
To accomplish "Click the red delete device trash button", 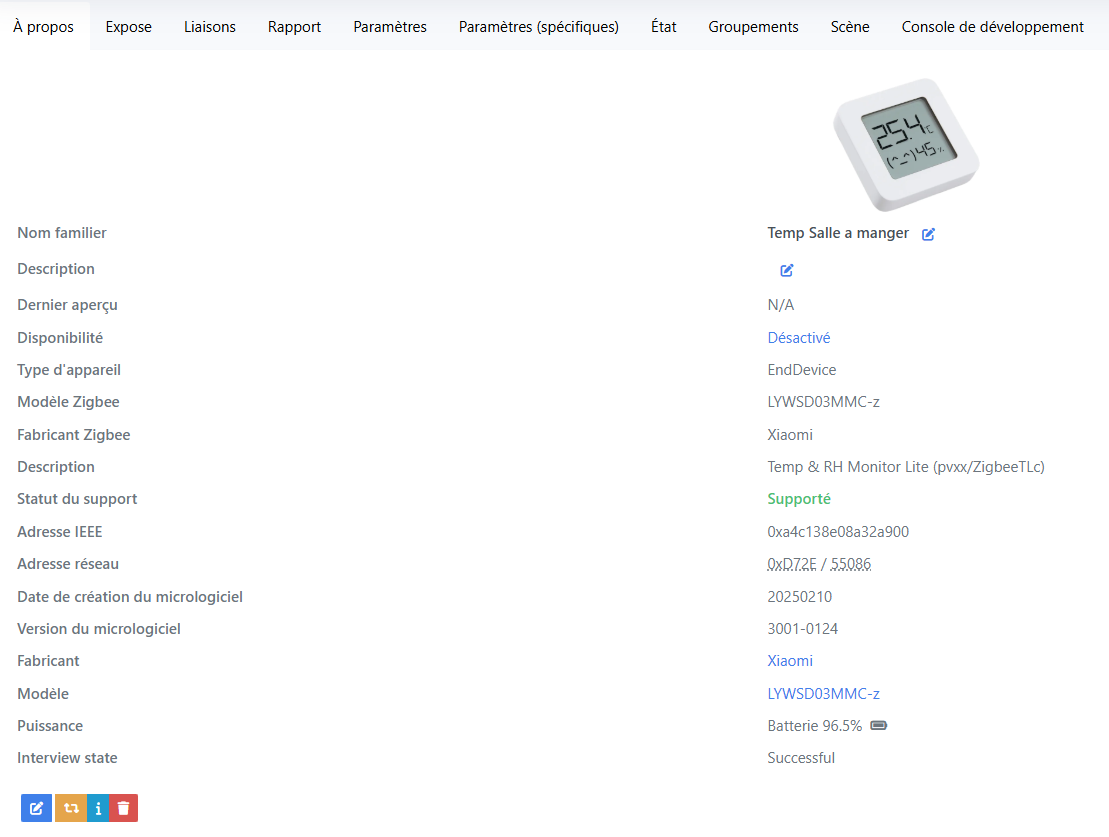I will [123, 808].
